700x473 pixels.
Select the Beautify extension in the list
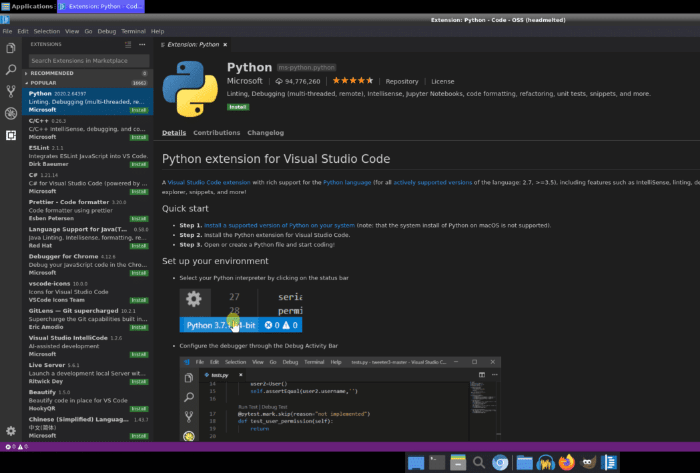88,400
